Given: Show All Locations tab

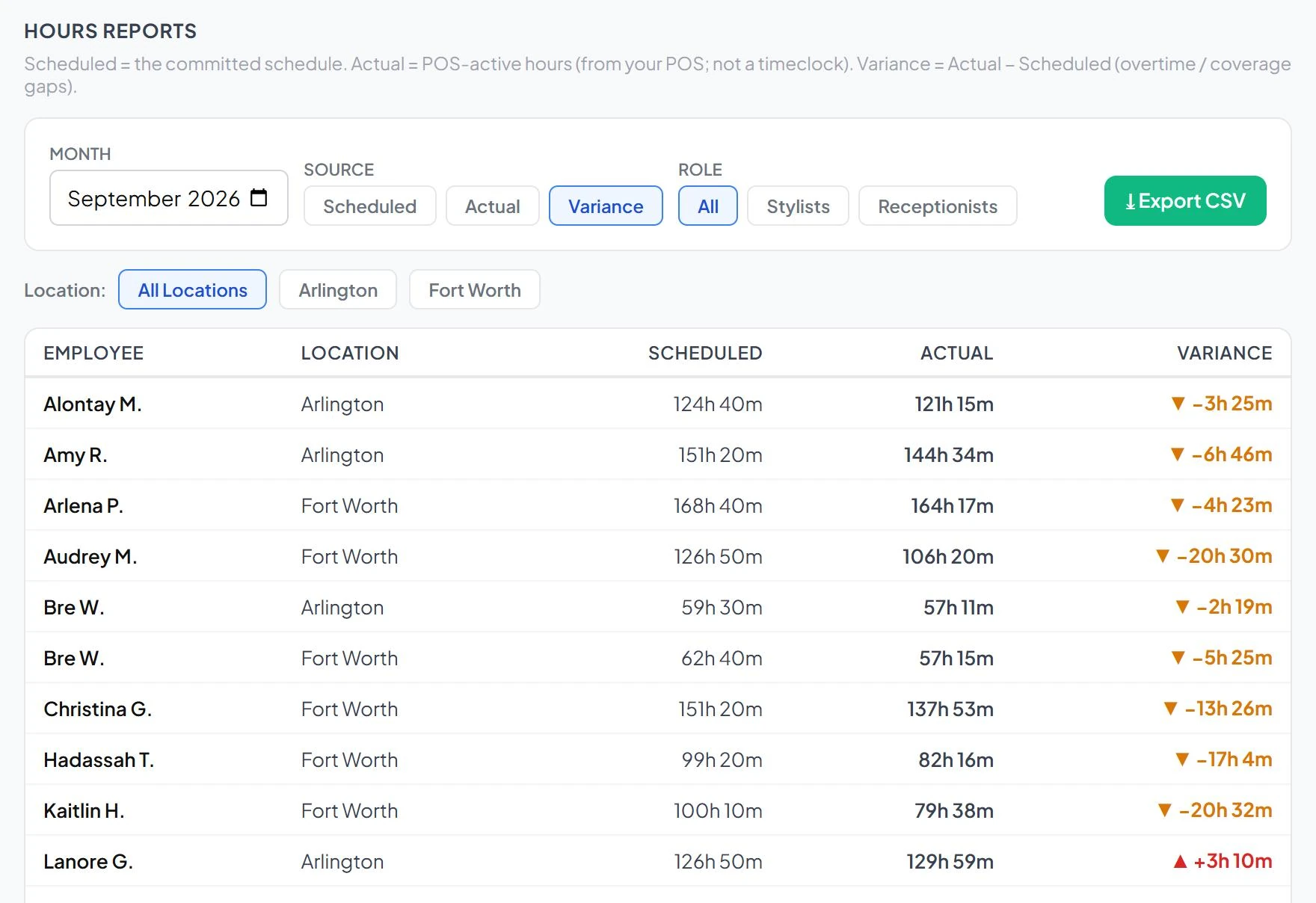Looking at the screenshot, I should pyautogui.click(x=193, y=290).
